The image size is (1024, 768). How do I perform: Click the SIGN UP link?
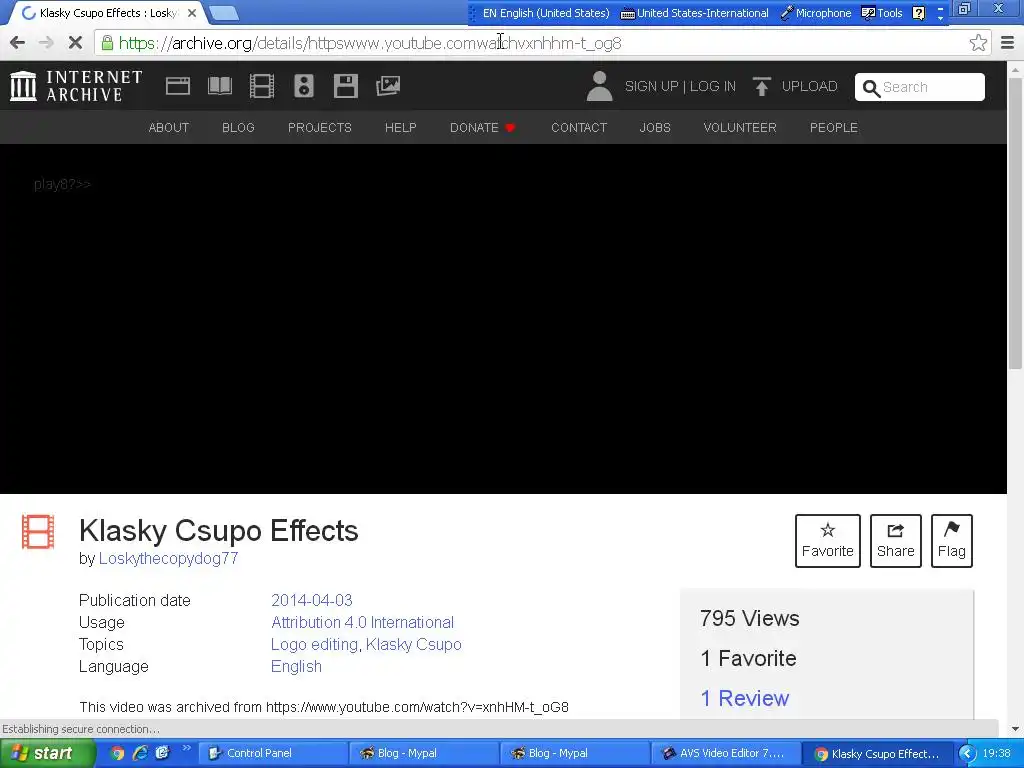[651, 86]
